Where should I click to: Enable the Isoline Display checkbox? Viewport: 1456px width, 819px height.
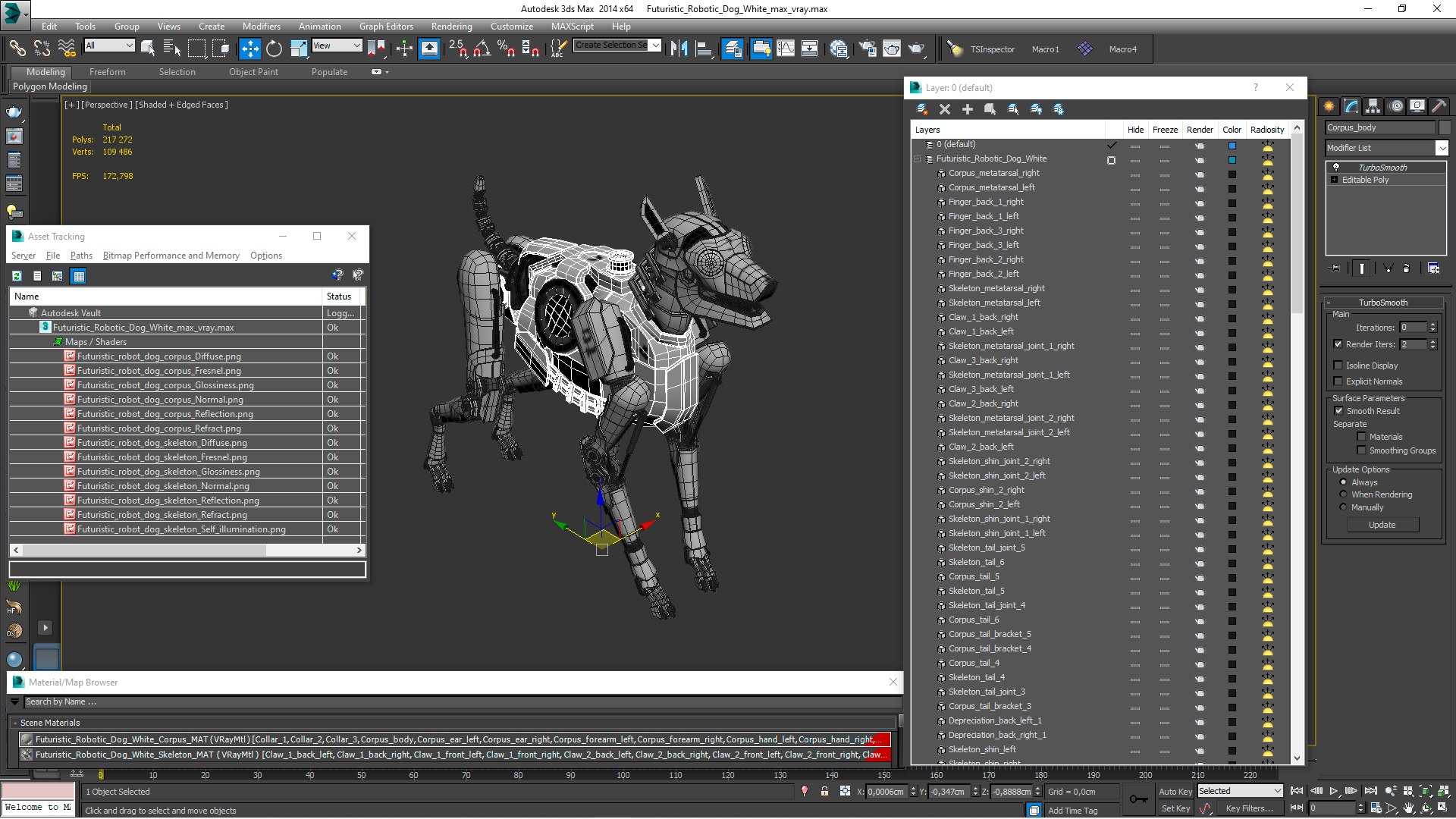(1338, 366)
